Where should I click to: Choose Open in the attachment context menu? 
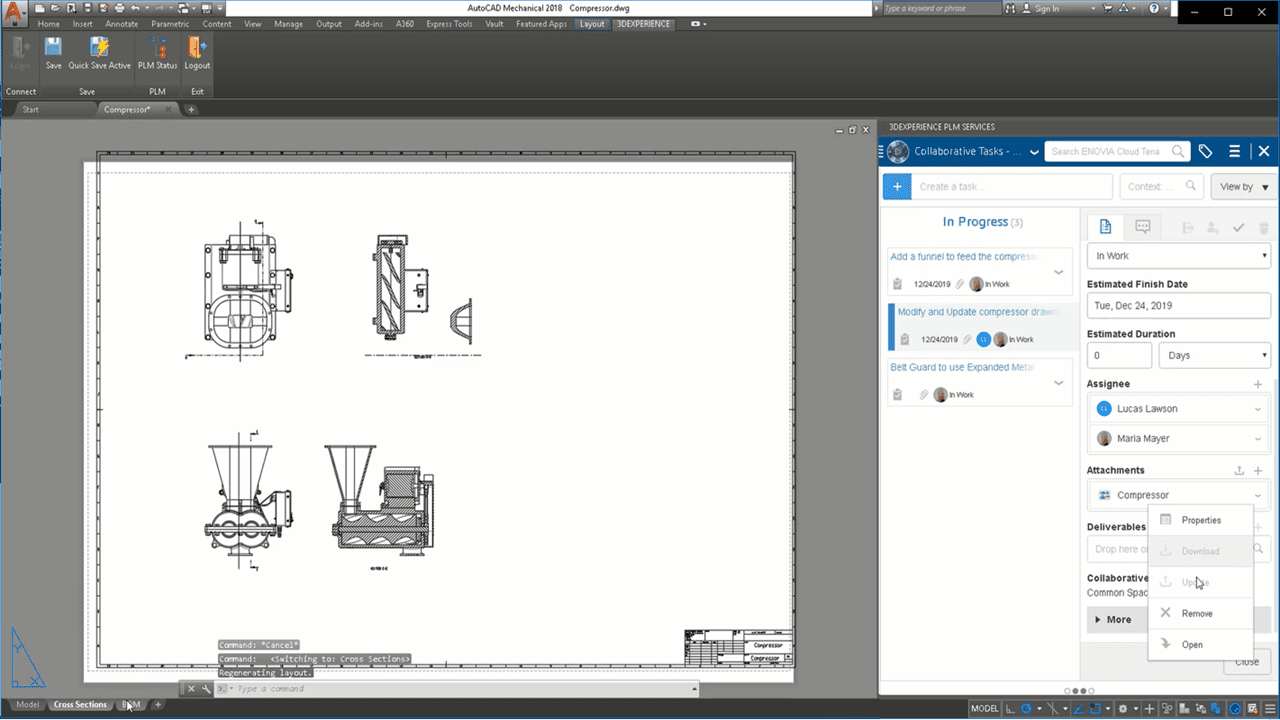1192,645
